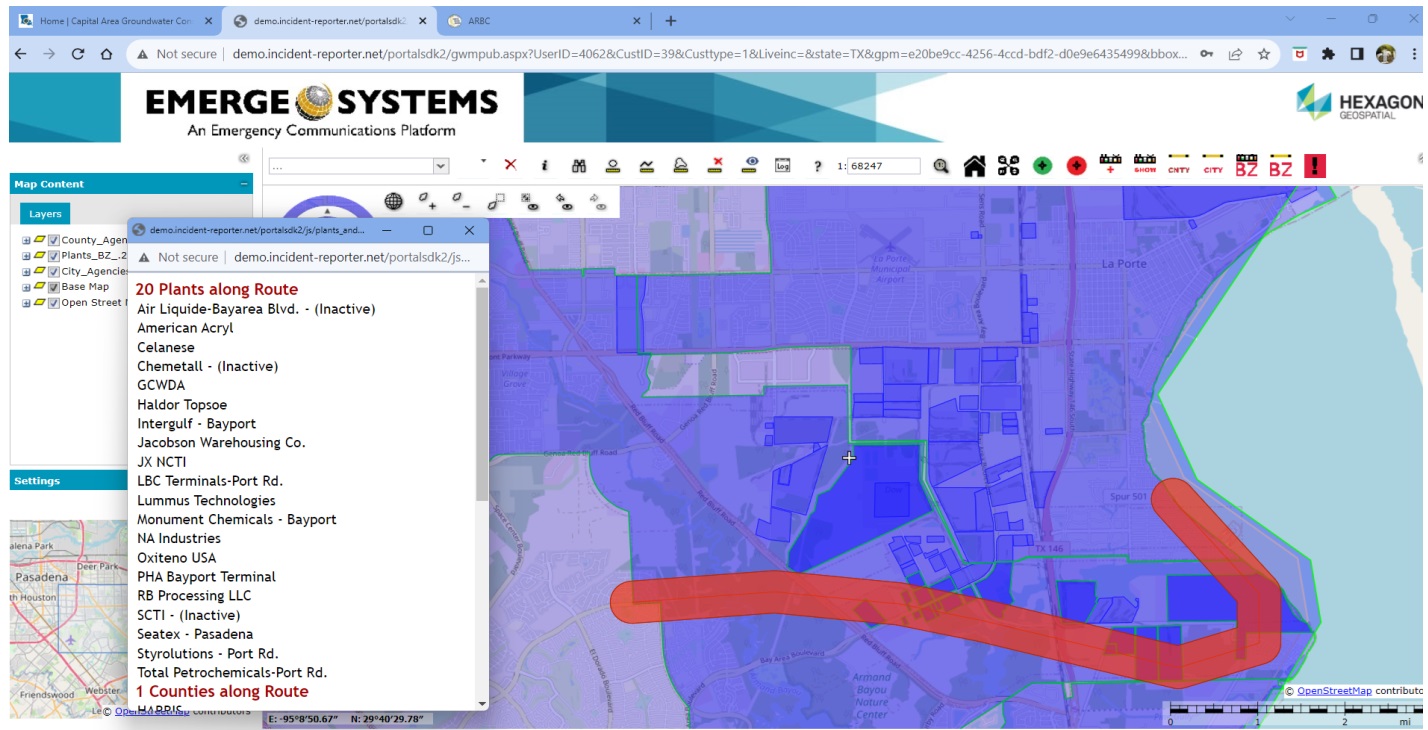Toggle the Base Map layer checkbox
The image size is (1428, 730).
pyautogui.click(x=54, y=287)
